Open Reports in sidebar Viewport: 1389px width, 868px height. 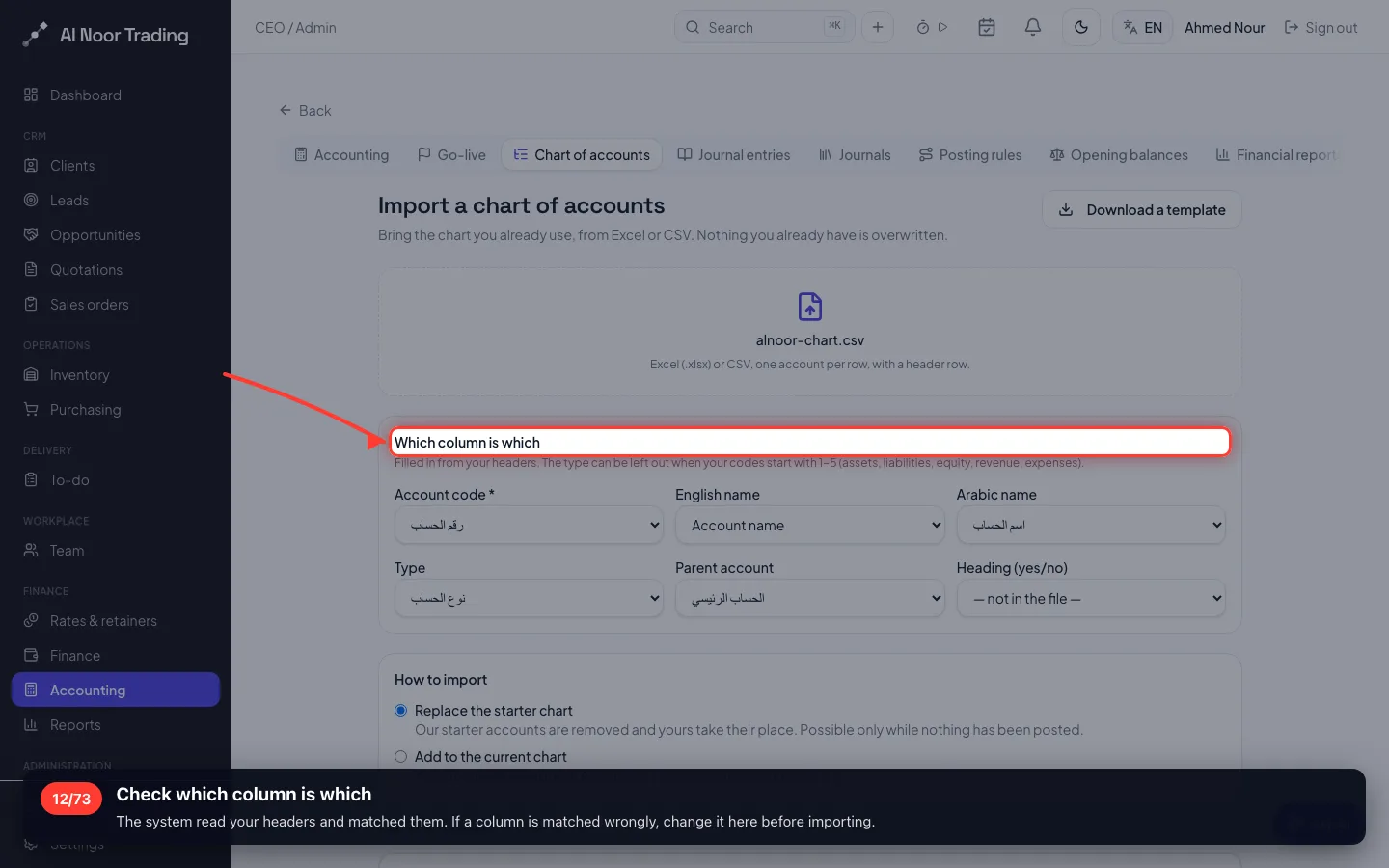coord(116,724)
